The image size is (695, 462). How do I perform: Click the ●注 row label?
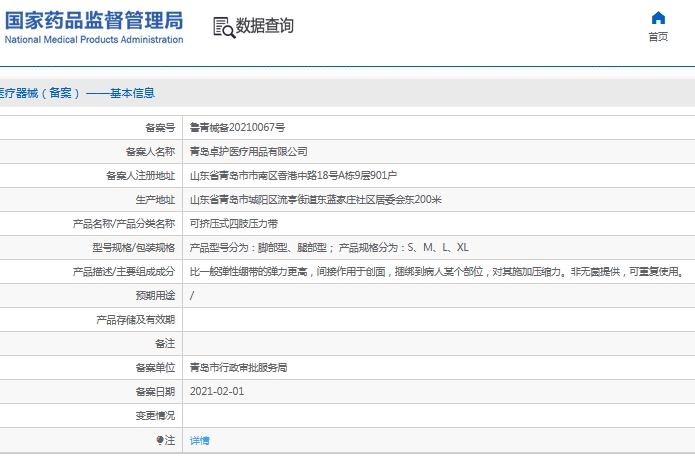coord(166,440)
